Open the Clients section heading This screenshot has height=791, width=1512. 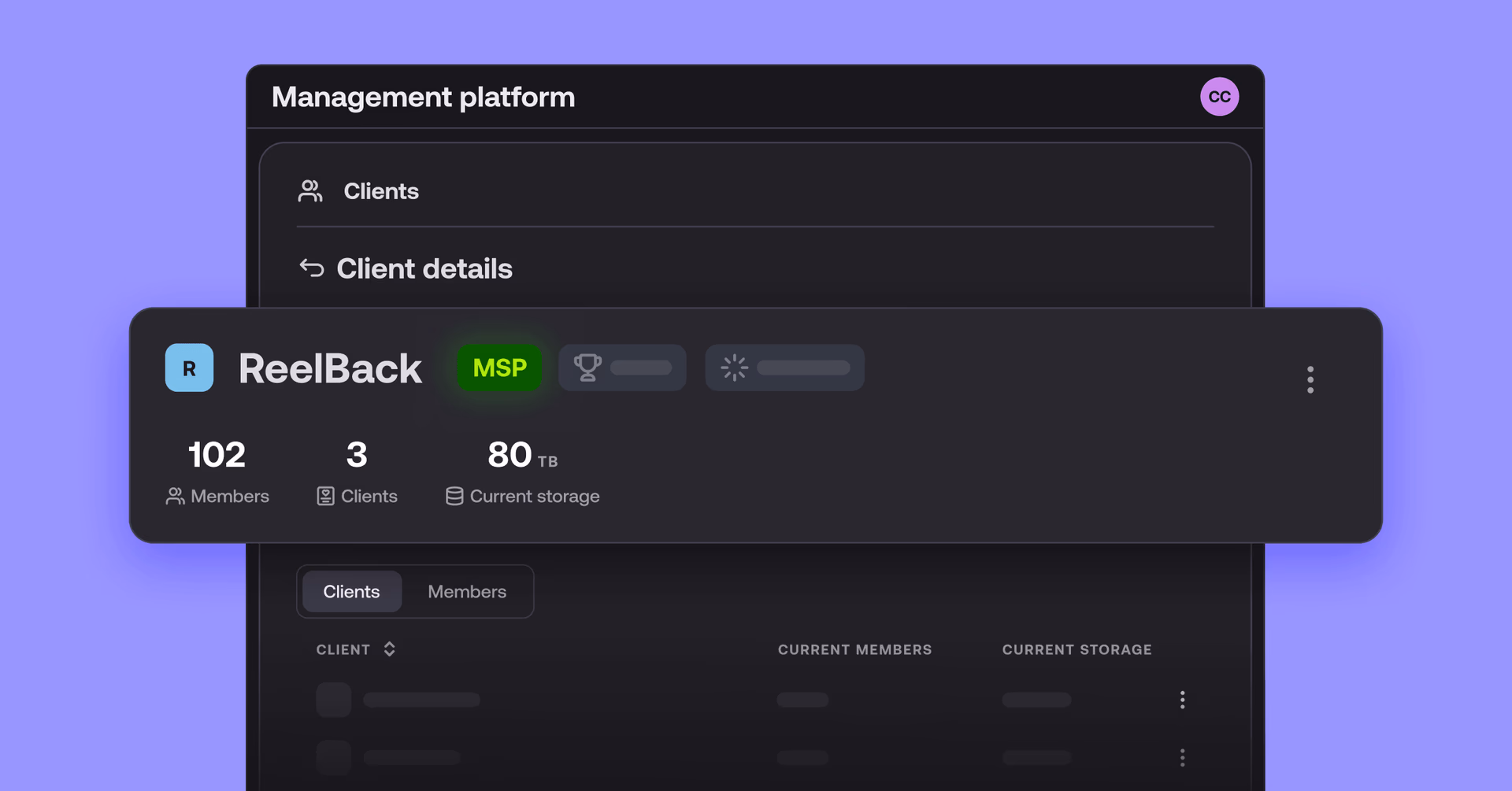[x=381, y=191]
